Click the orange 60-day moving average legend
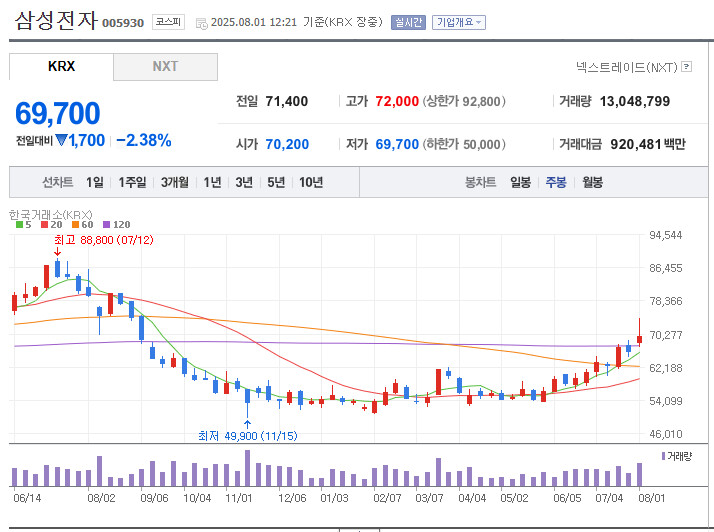This screenshot has height=532, width=714. point(81,225)
